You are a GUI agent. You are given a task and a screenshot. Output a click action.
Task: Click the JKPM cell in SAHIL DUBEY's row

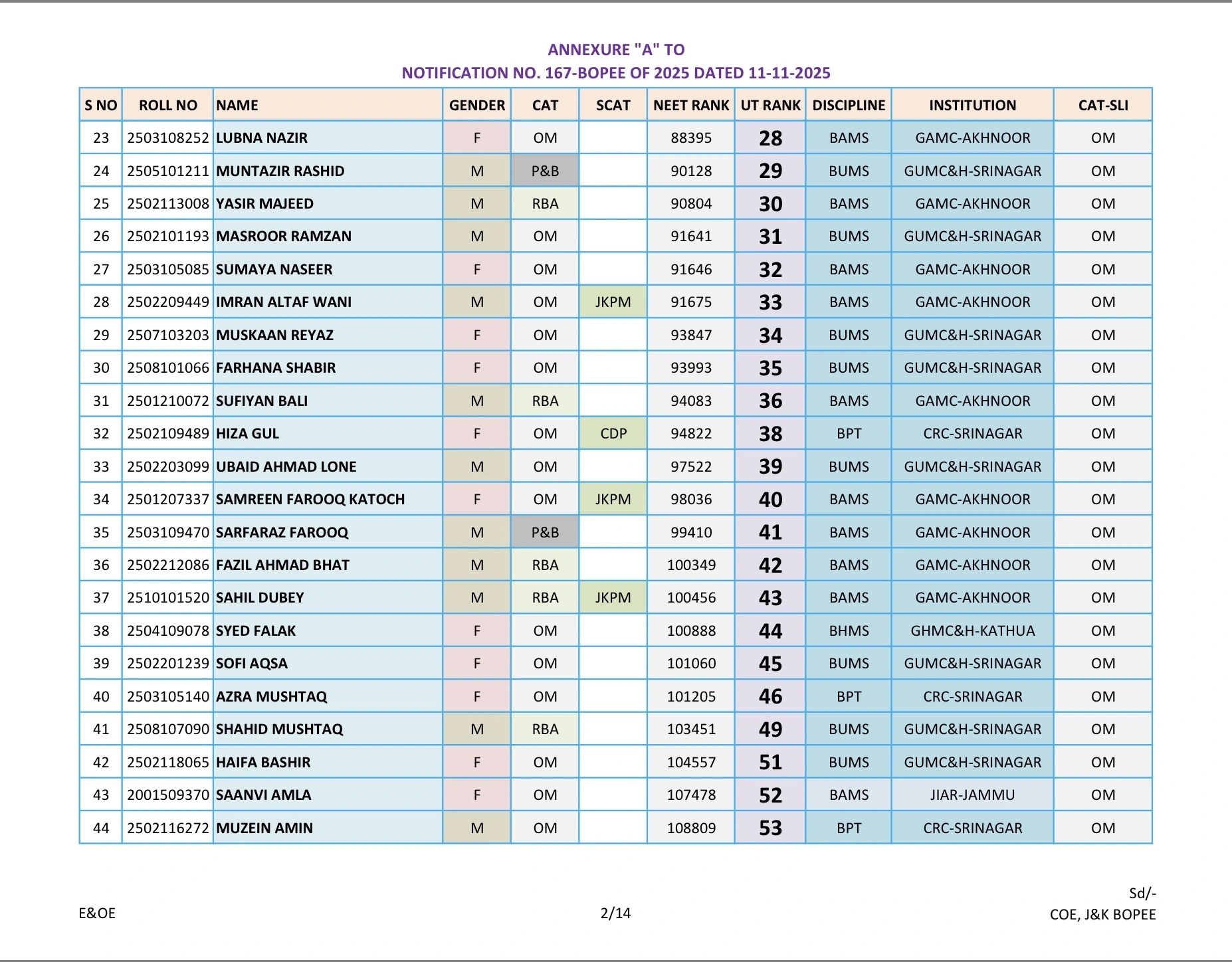pos(613,598)
